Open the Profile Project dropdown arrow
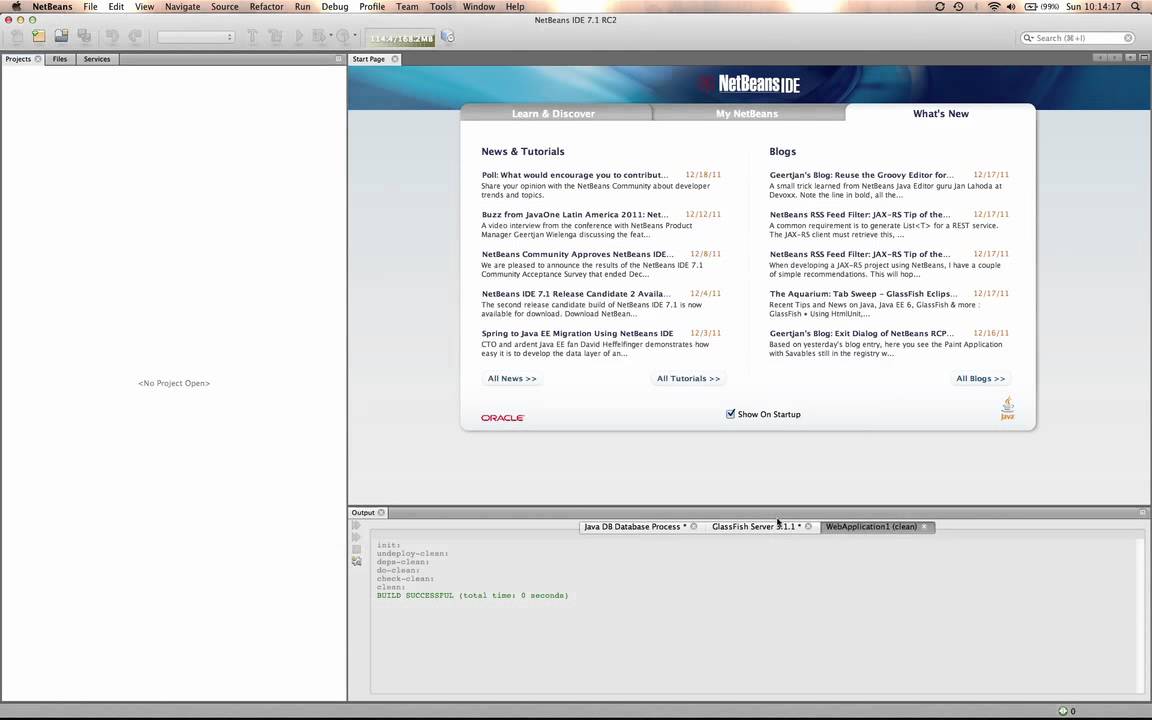The width and height of the screenshot is (1152, 720). click(x=355, y=35)
